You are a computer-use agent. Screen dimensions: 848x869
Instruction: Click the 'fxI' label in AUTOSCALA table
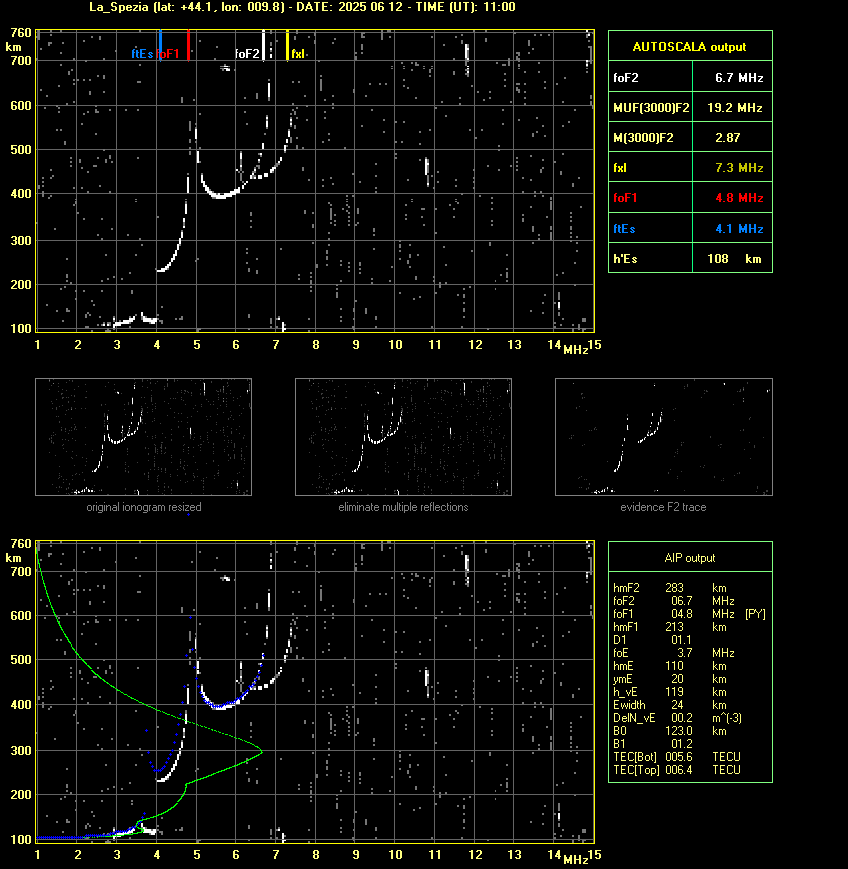[x=620, y=167]
